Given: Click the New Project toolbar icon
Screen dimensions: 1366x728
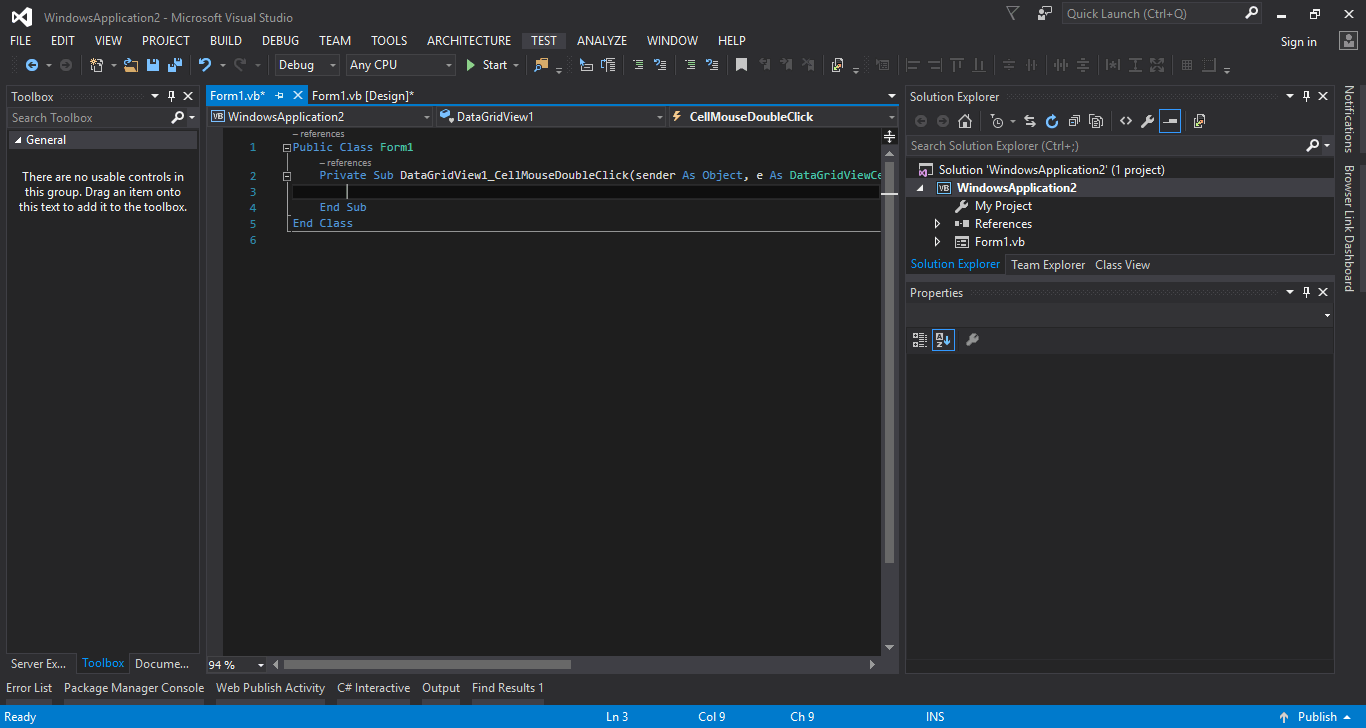Looking at the screenshot, I should (x=97, y=65).
